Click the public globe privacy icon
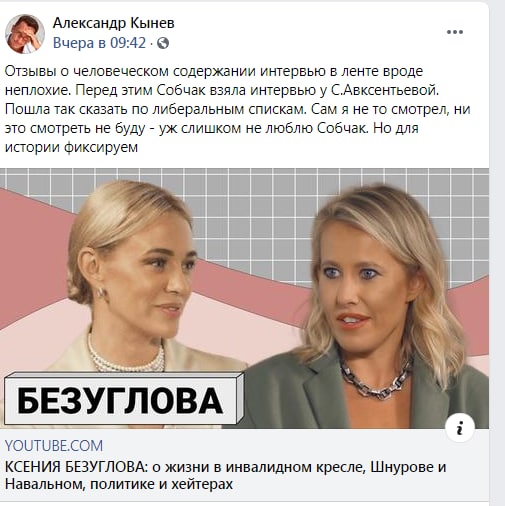 [x=163, y=43]
